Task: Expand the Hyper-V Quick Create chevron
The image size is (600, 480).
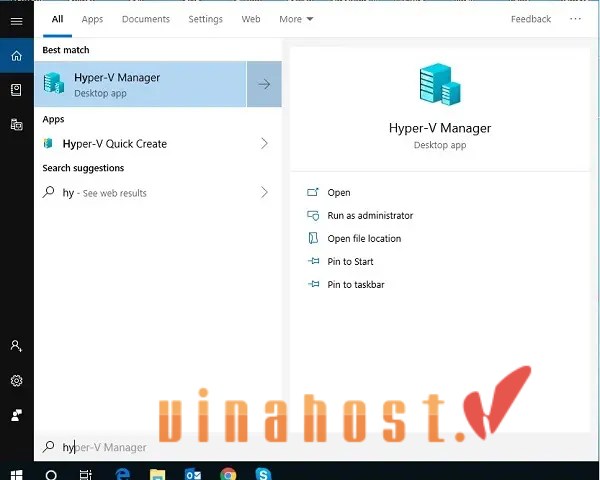Action: 264,144
